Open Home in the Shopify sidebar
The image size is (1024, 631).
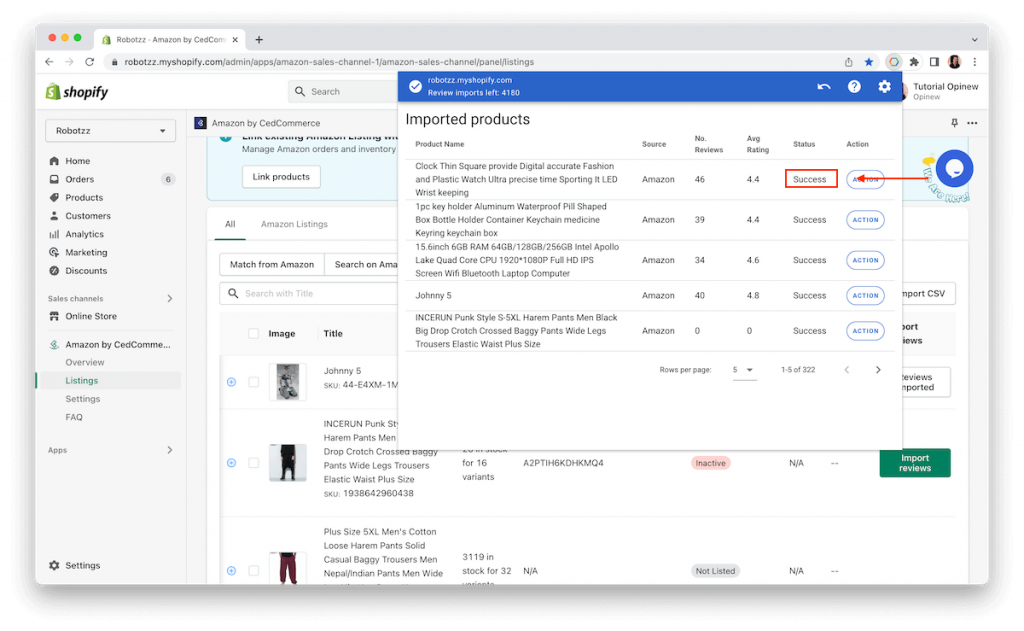point(77,161)
